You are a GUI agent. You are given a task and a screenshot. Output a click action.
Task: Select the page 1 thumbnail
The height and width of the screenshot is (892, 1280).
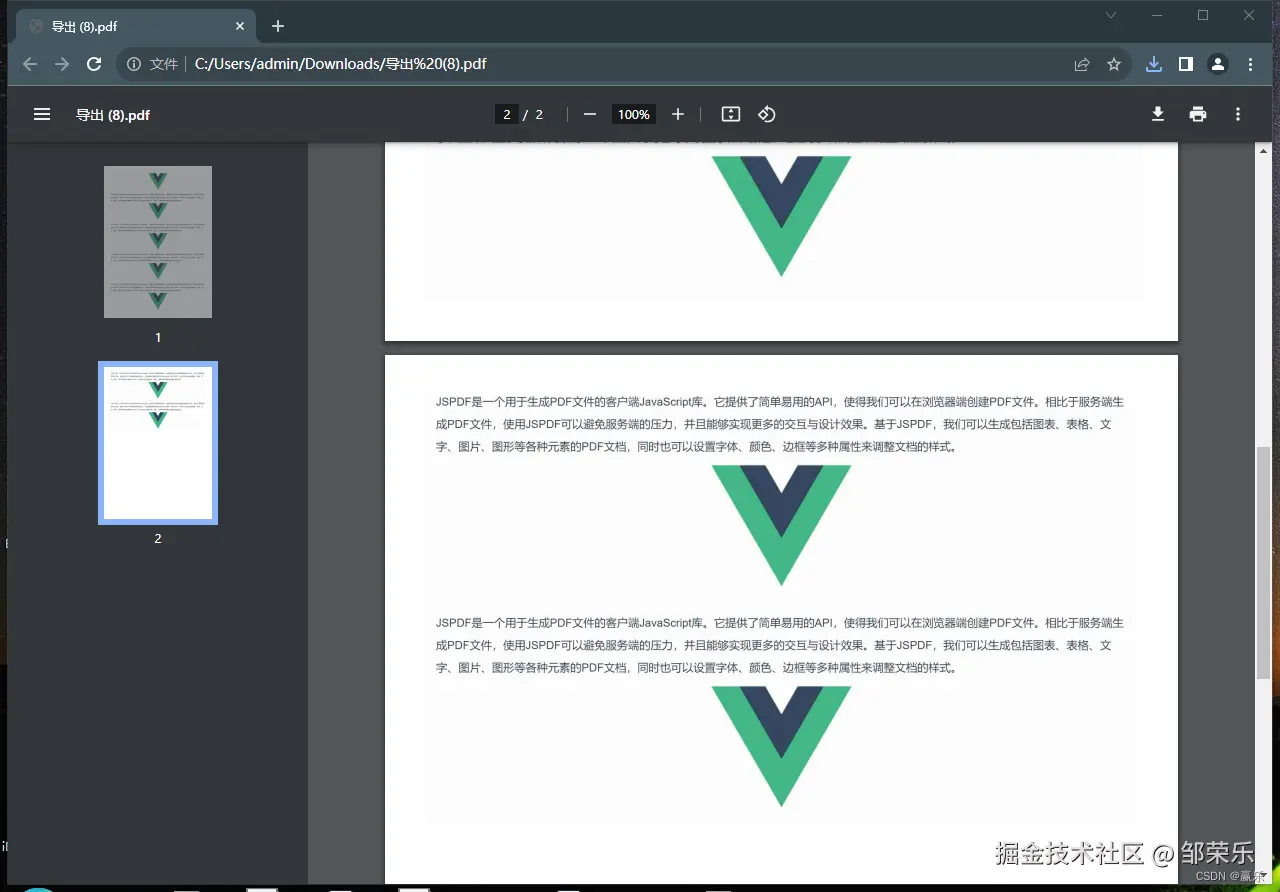click(157, 241)
